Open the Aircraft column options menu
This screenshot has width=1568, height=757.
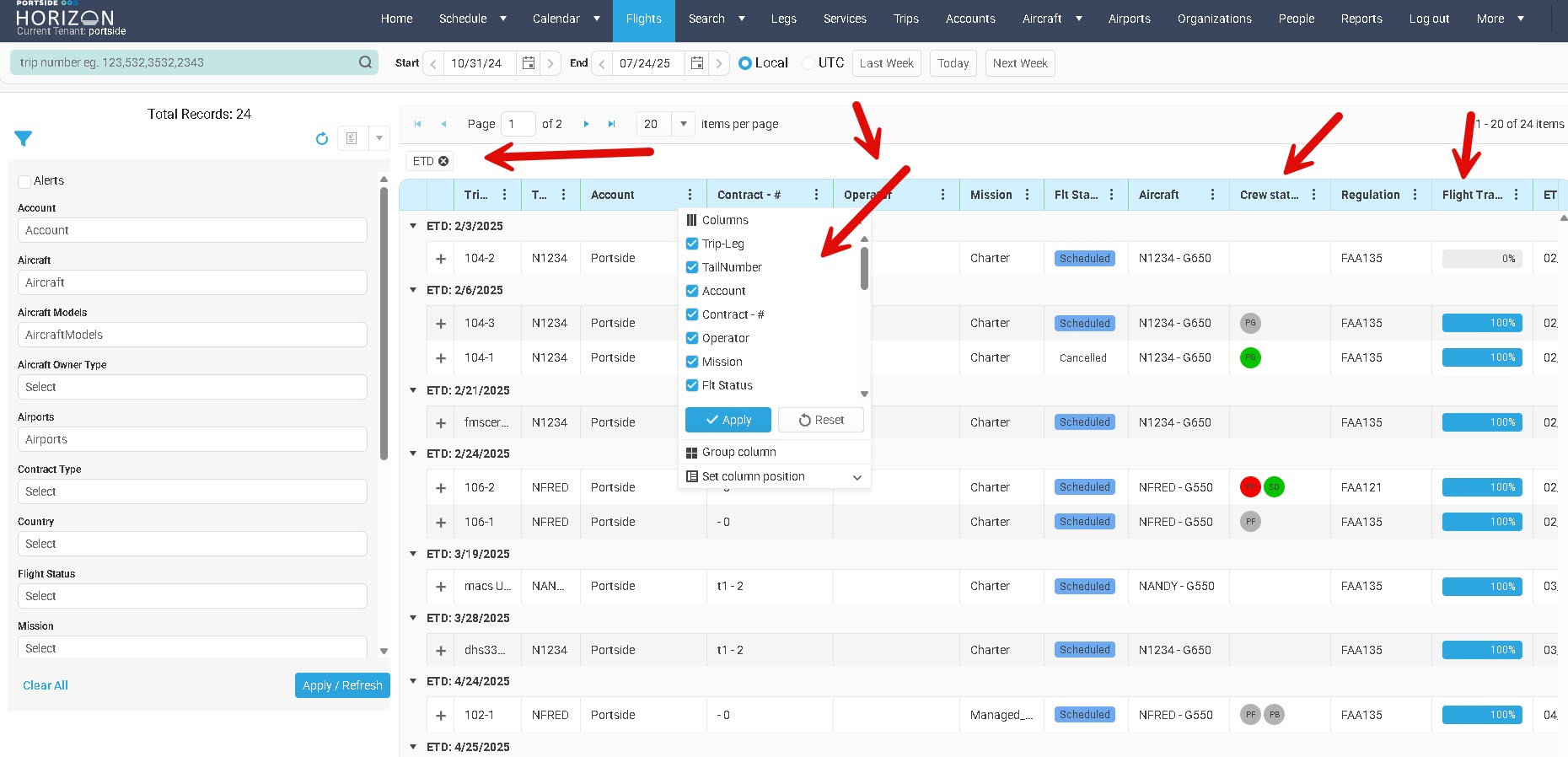click(x=1212, y=195)
